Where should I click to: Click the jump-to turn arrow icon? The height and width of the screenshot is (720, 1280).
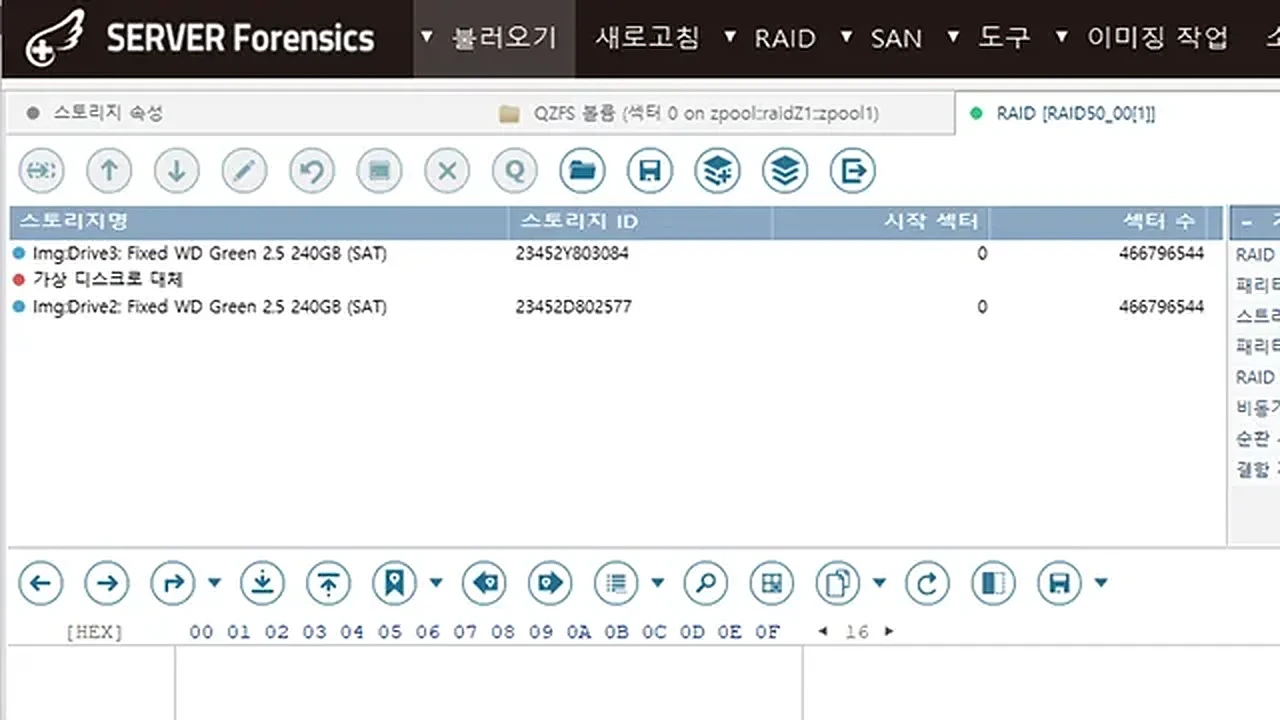[173, 583]
